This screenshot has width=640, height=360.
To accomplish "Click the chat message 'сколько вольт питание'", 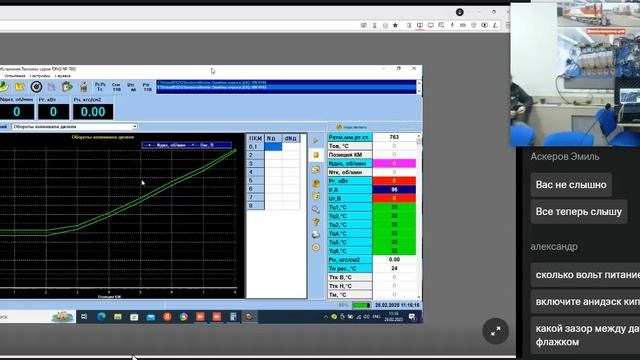I will 585,275.
